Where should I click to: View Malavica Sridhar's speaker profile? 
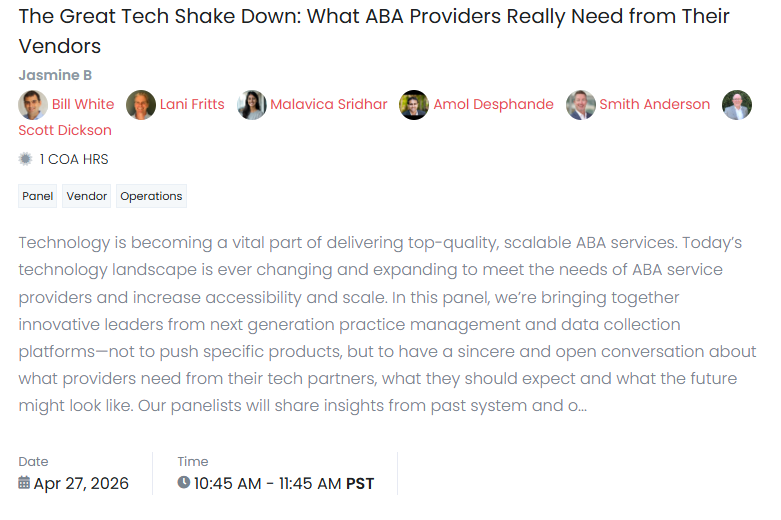[328, 105]
